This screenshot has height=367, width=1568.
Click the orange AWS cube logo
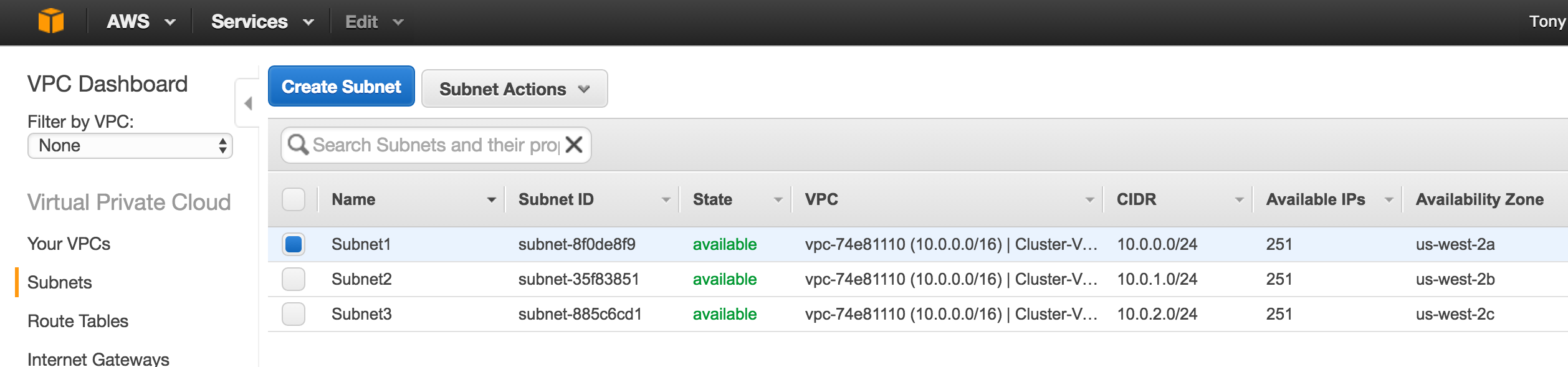click(x=51, y=21)
